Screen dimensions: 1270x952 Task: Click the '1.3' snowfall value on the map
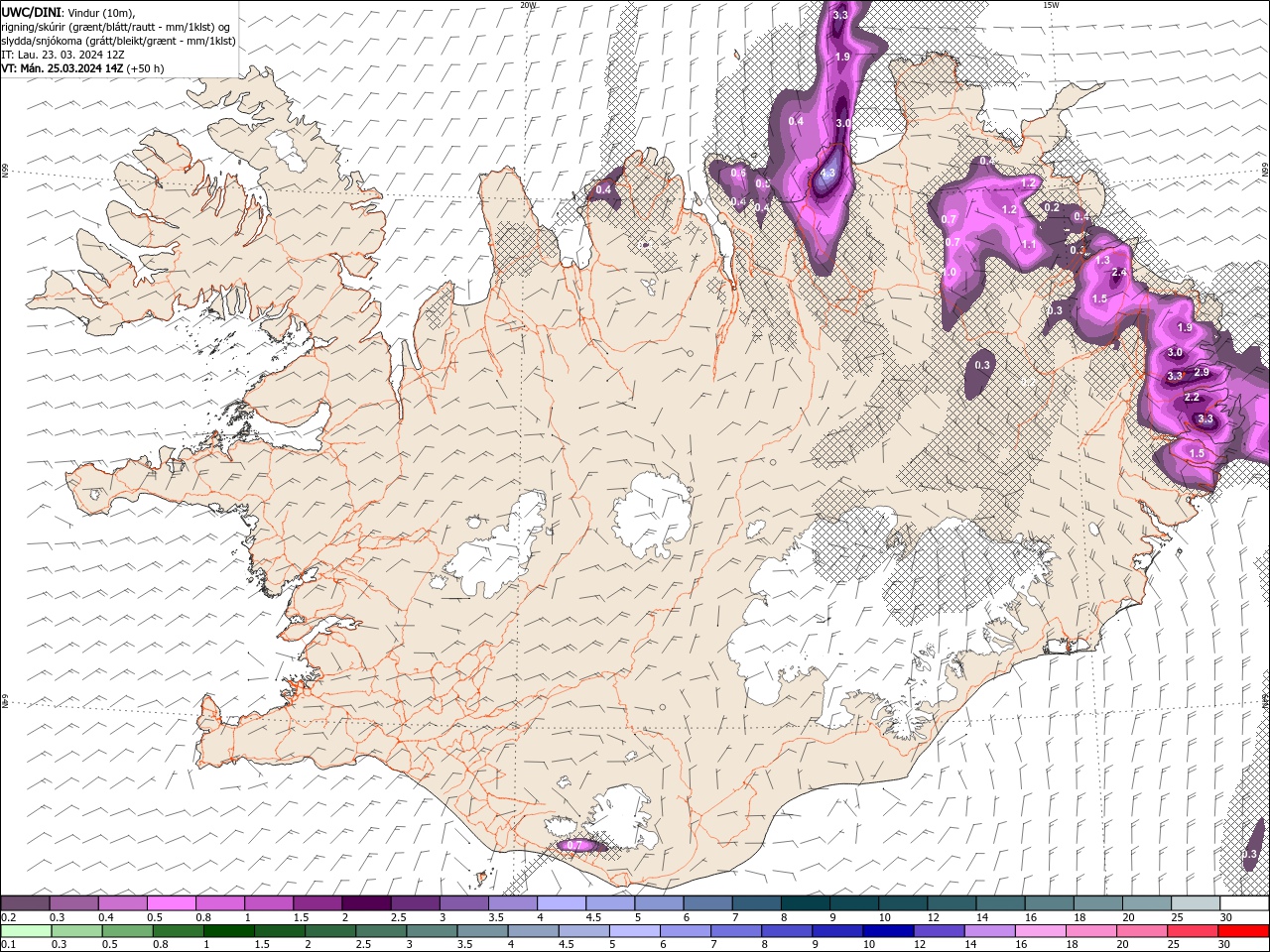point(1103,260)
